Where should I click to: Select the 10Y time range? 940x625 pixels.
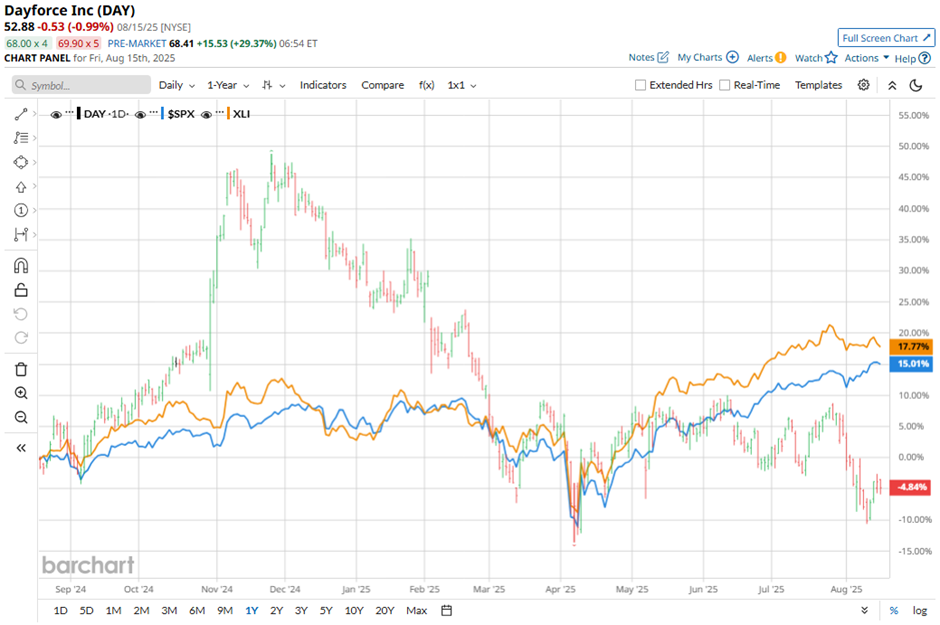[354, 611]
